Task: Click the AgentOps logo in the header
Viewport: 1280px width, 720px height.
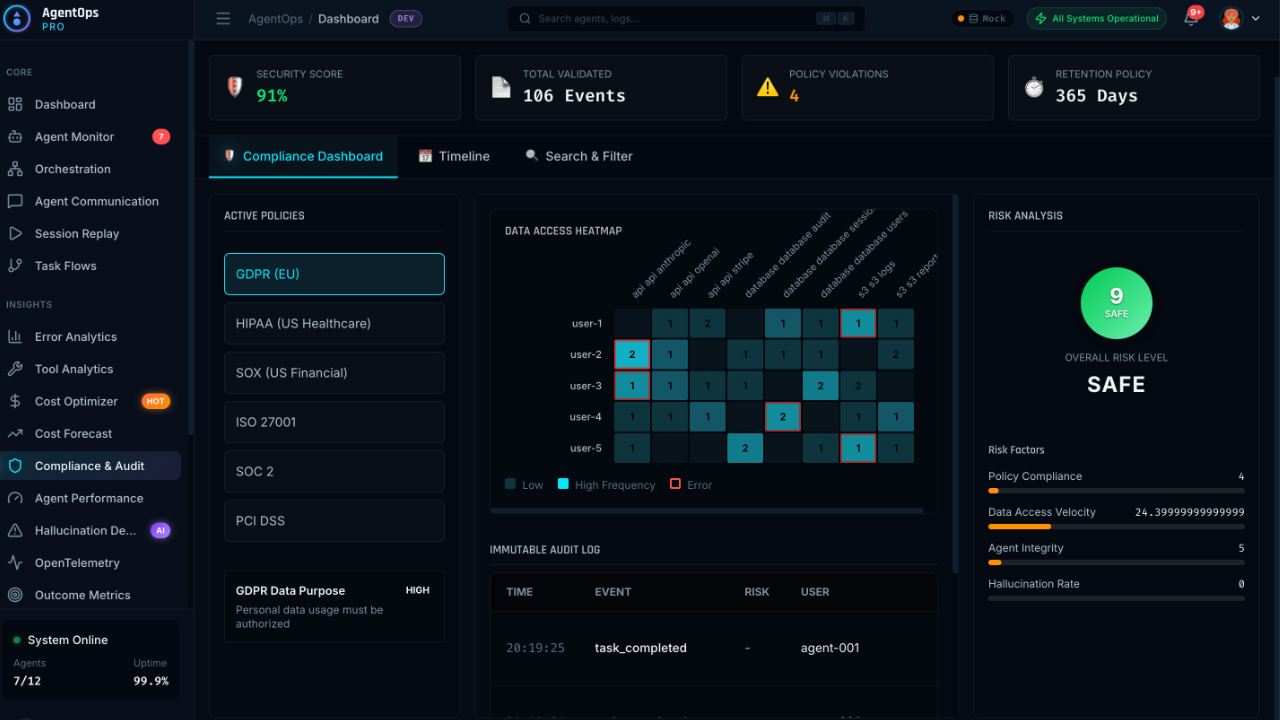Action: coord(17,18)
